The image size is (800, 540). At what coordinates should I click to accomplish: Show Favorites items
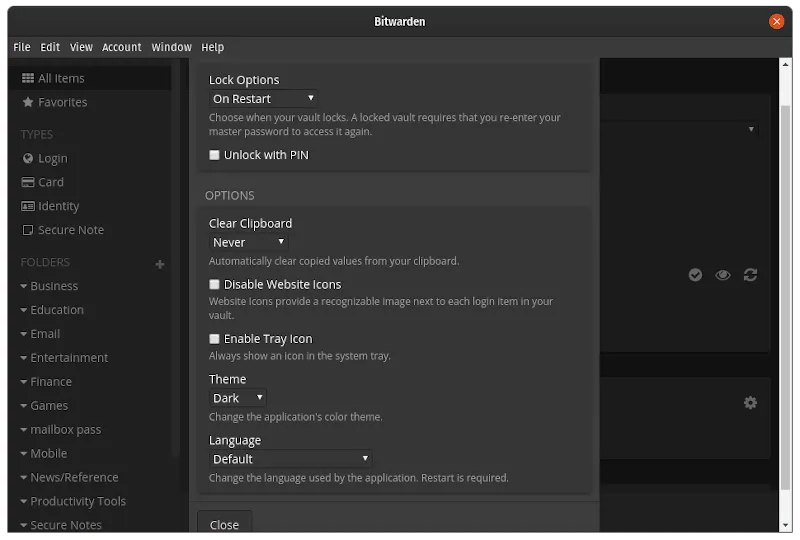(x=62, y=102)
